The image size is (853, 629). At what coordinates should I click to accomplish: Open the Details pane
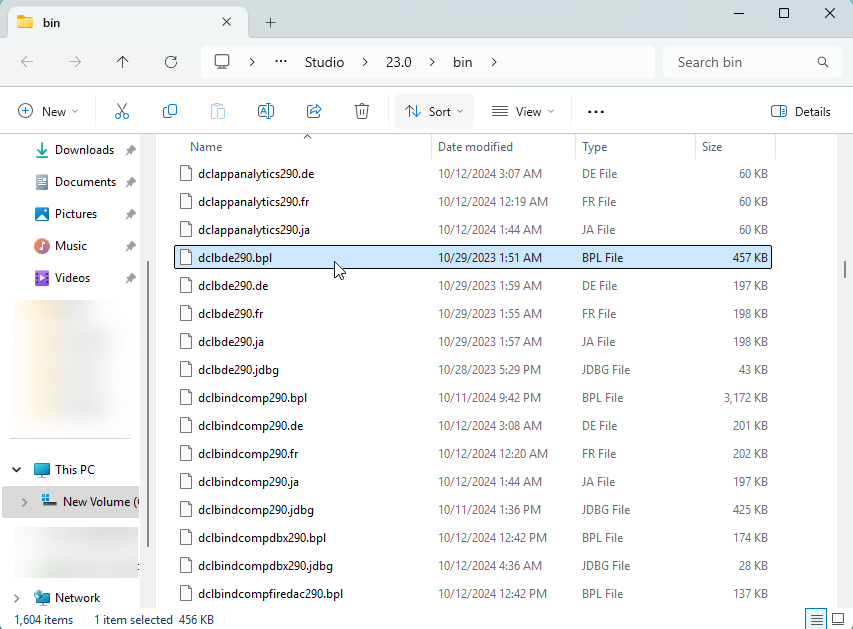pos(800,111)
